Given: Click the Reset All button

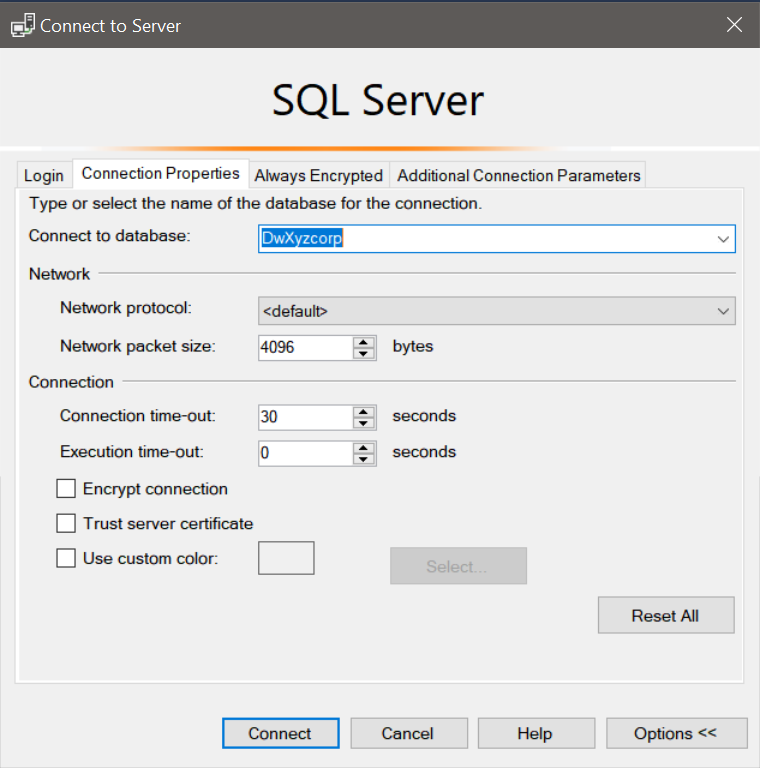Looking at the screenshot, I should pyautogui.click(x=665, y=615).
